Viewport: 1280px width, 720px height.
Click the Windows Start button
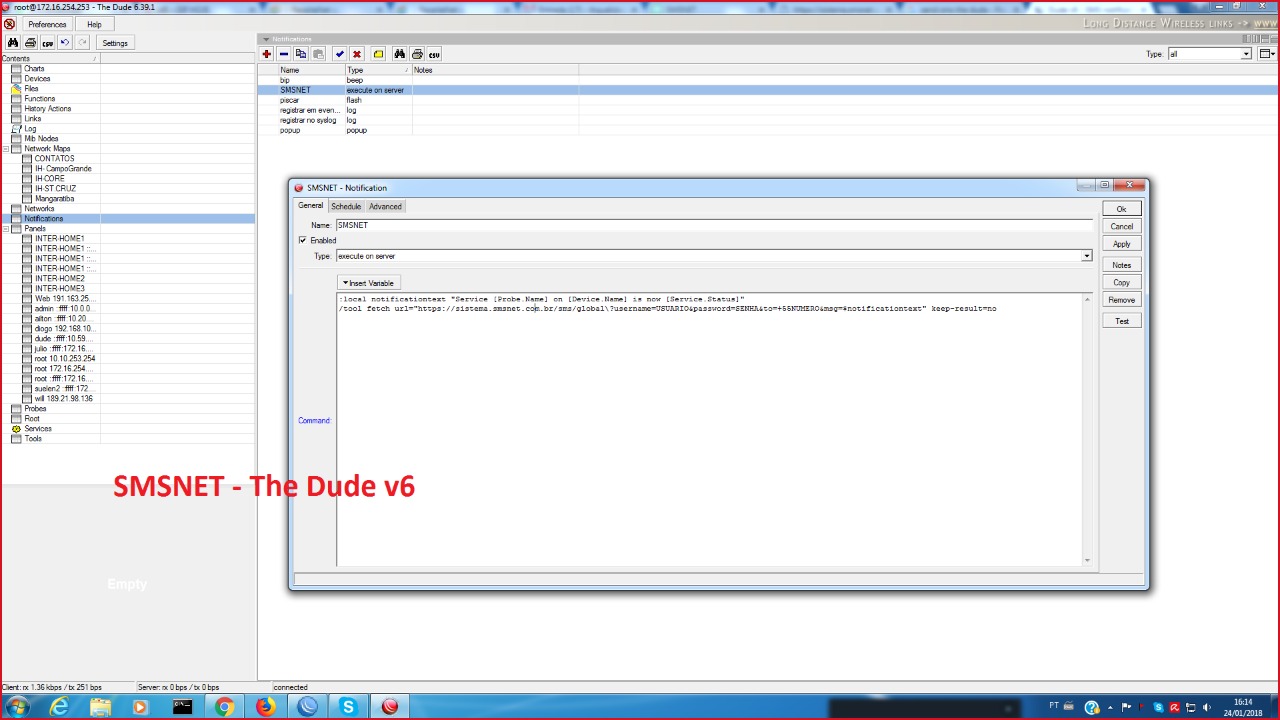[x=17, y=707]
